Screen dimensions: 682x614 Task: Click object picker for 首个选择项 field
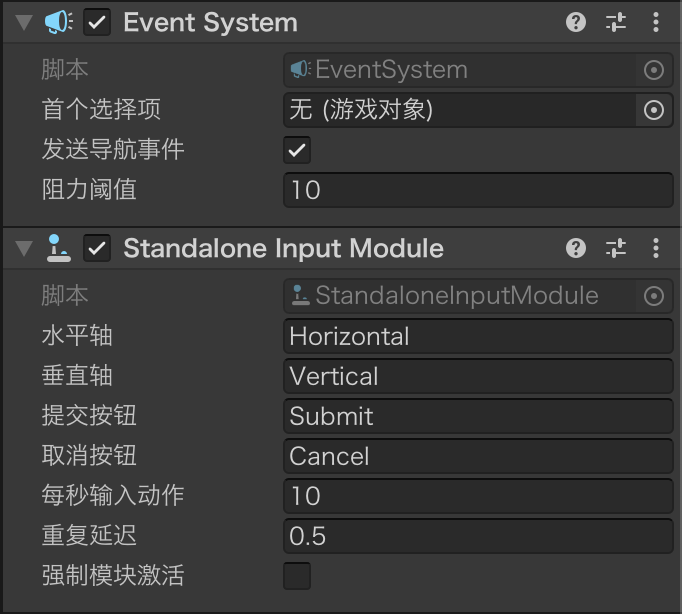[654, 110]
